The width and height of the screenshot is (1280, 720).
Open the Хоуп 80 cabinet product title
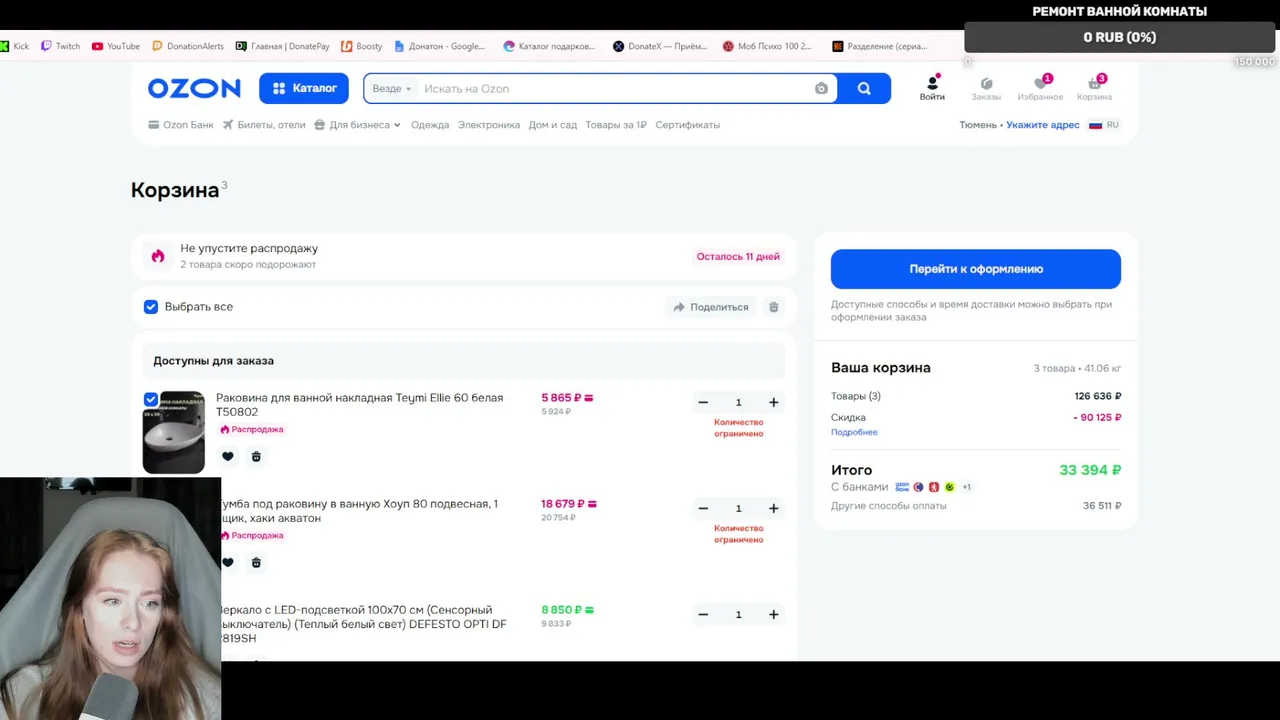point(359,511)
